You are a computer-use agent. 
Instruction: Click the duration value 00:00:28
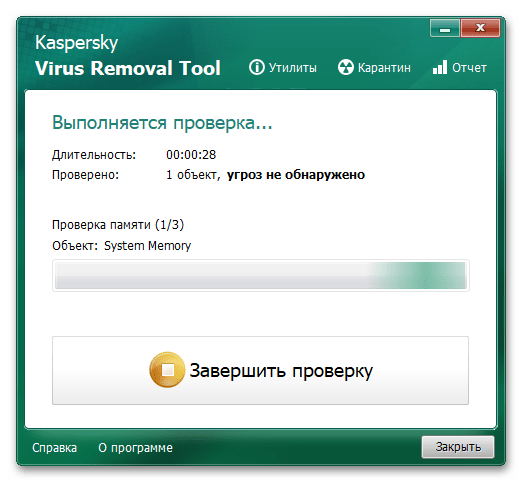(x=191, y=155)
